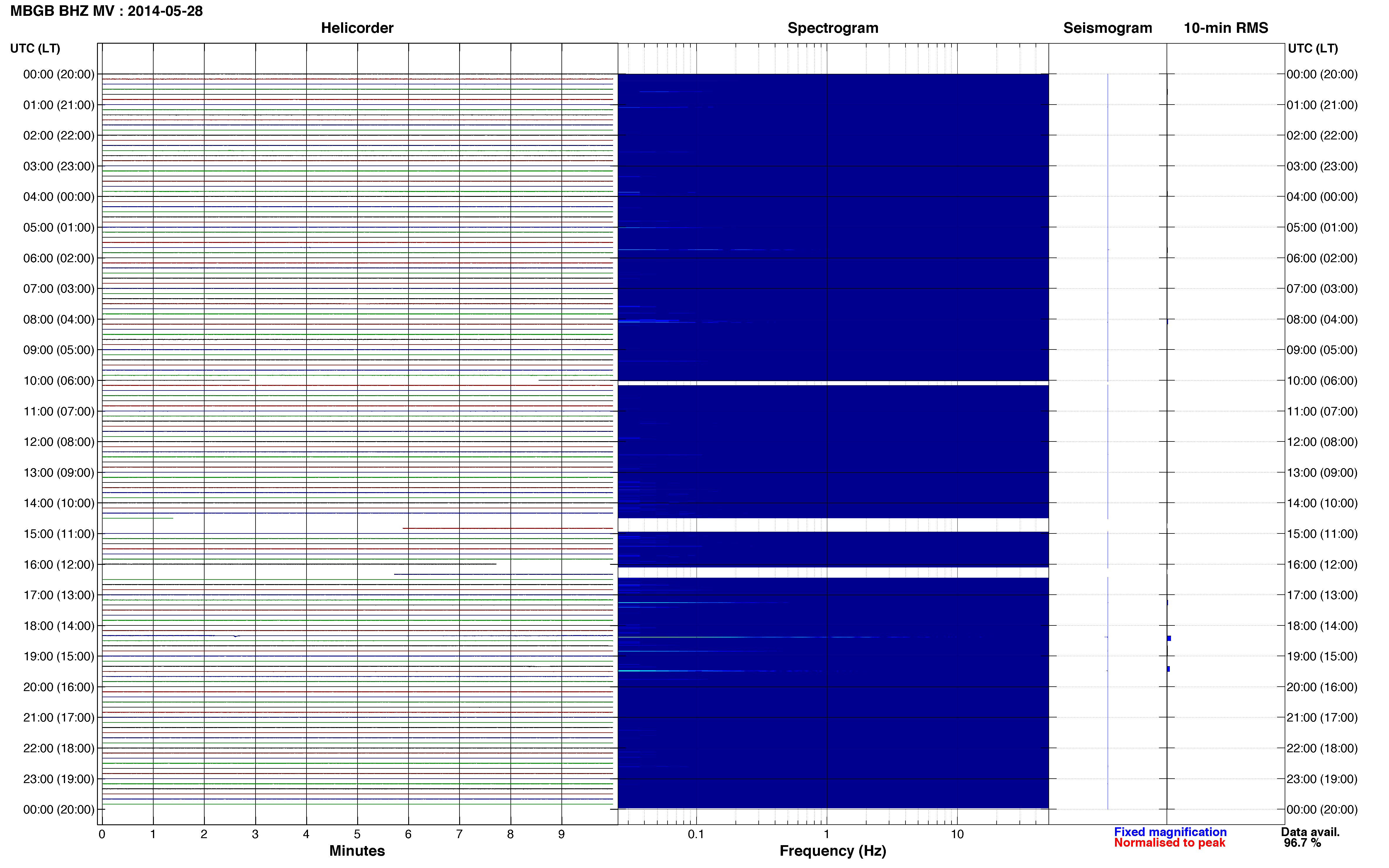Click the blue partial trace after 16:00
The height and width of the screenshot is (868, 1389).
(503, 574)
